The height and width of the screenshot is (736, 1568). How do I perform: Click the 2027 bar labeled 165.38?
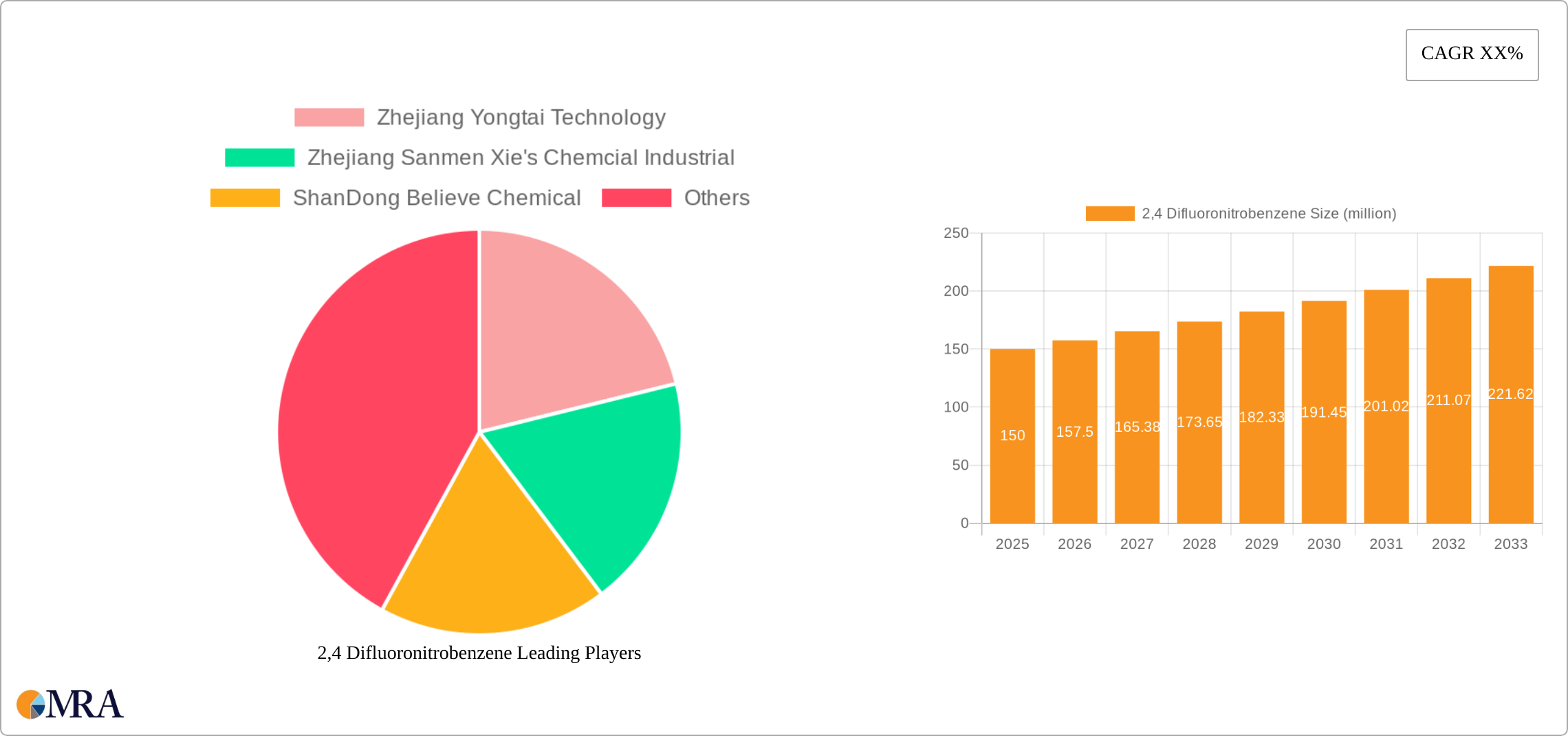[x=1137, y=427]
